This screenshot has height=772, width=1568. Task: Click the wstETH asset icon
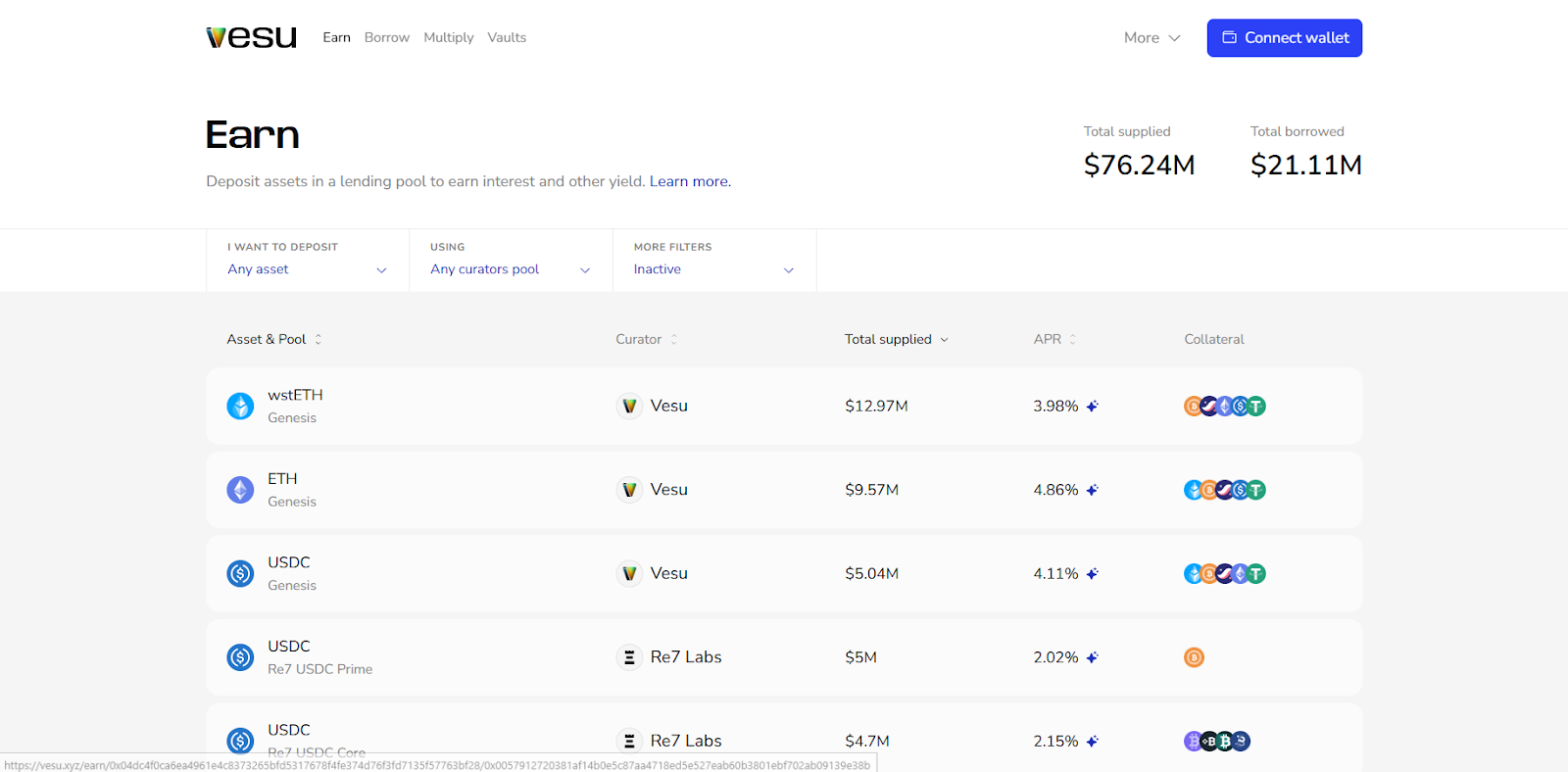(240, 406)
